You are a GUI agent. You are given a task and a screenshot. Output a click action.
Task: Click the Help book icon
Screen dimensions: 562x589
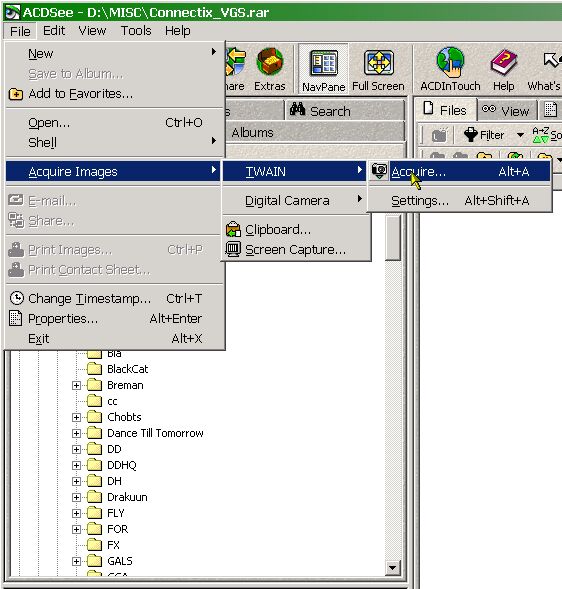503,63
